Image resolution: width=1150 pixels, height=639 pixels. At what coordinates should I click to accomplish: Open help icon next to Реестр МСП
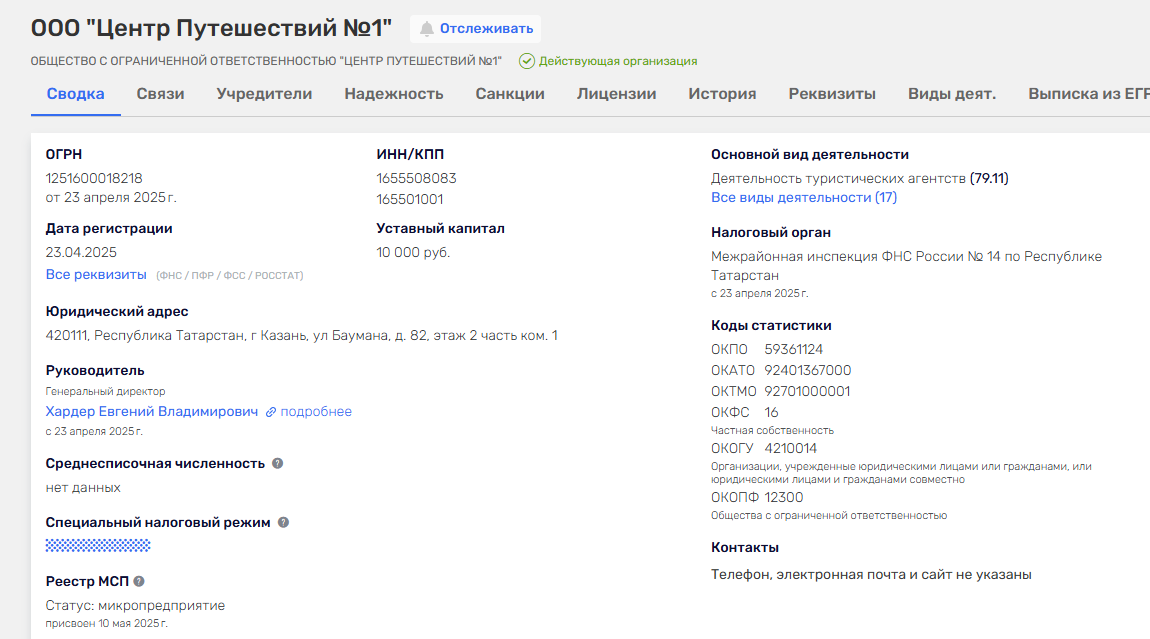tap(139, 581)
